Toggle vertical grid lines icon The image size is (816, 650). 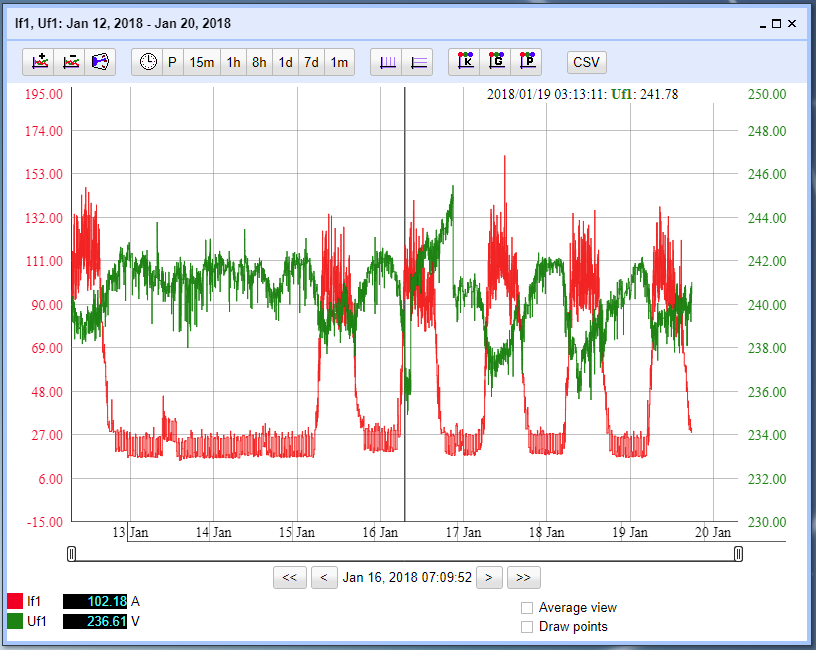tap(387, 62)
